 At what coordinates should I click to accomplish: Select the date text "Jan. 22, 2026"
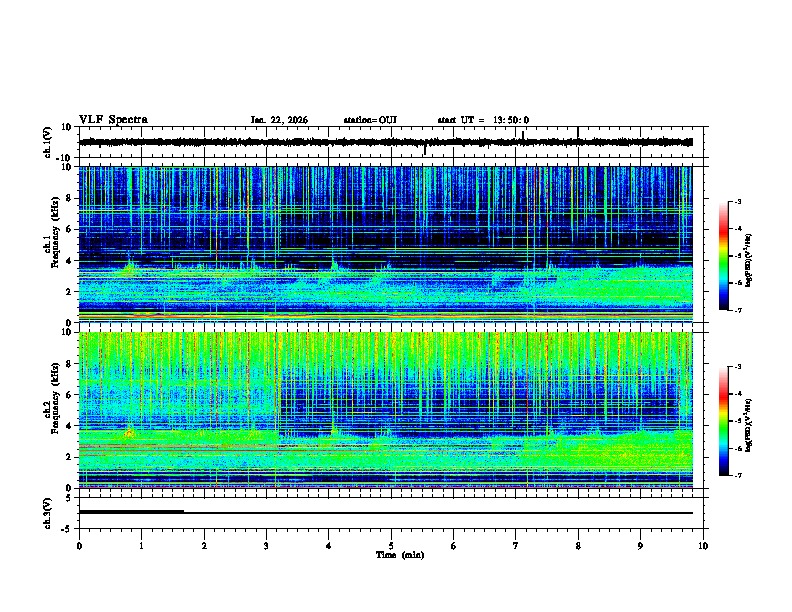click(279, 120)
